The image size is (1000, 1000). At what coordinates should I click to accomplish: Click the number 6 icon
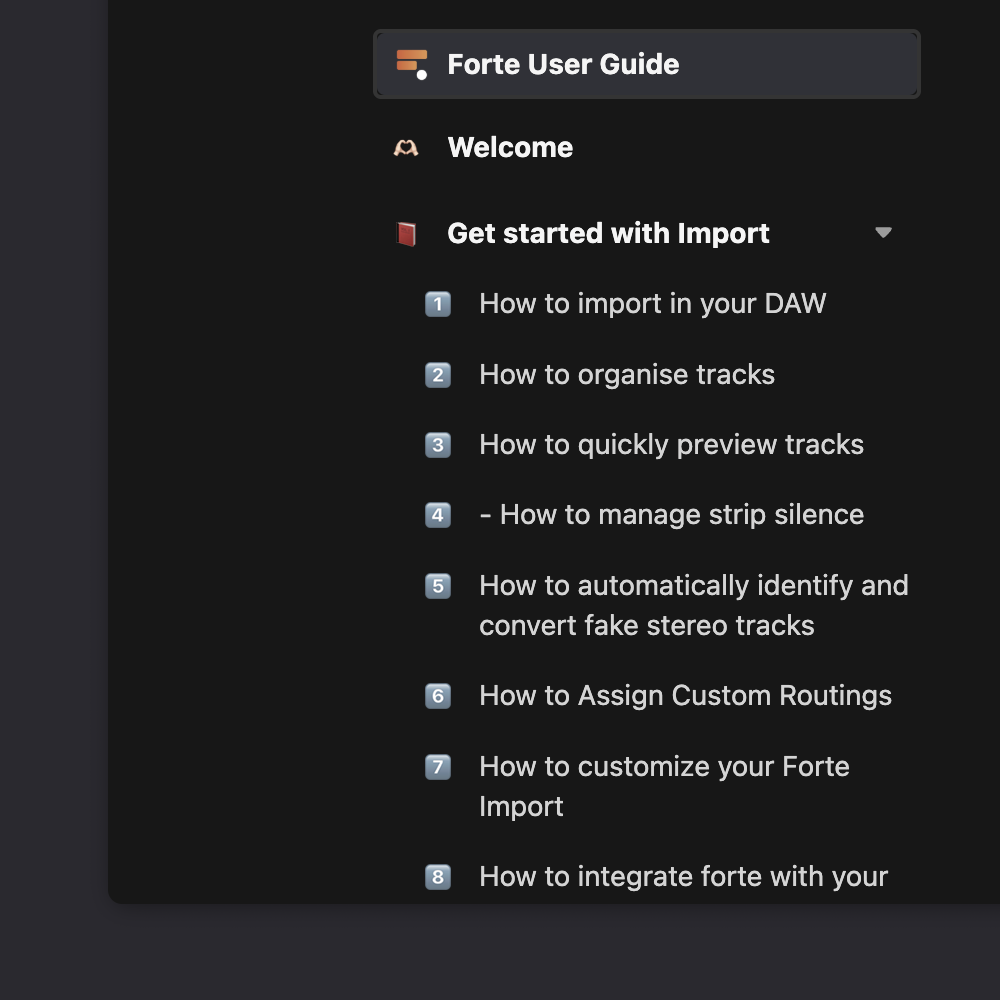coord(438,696)
